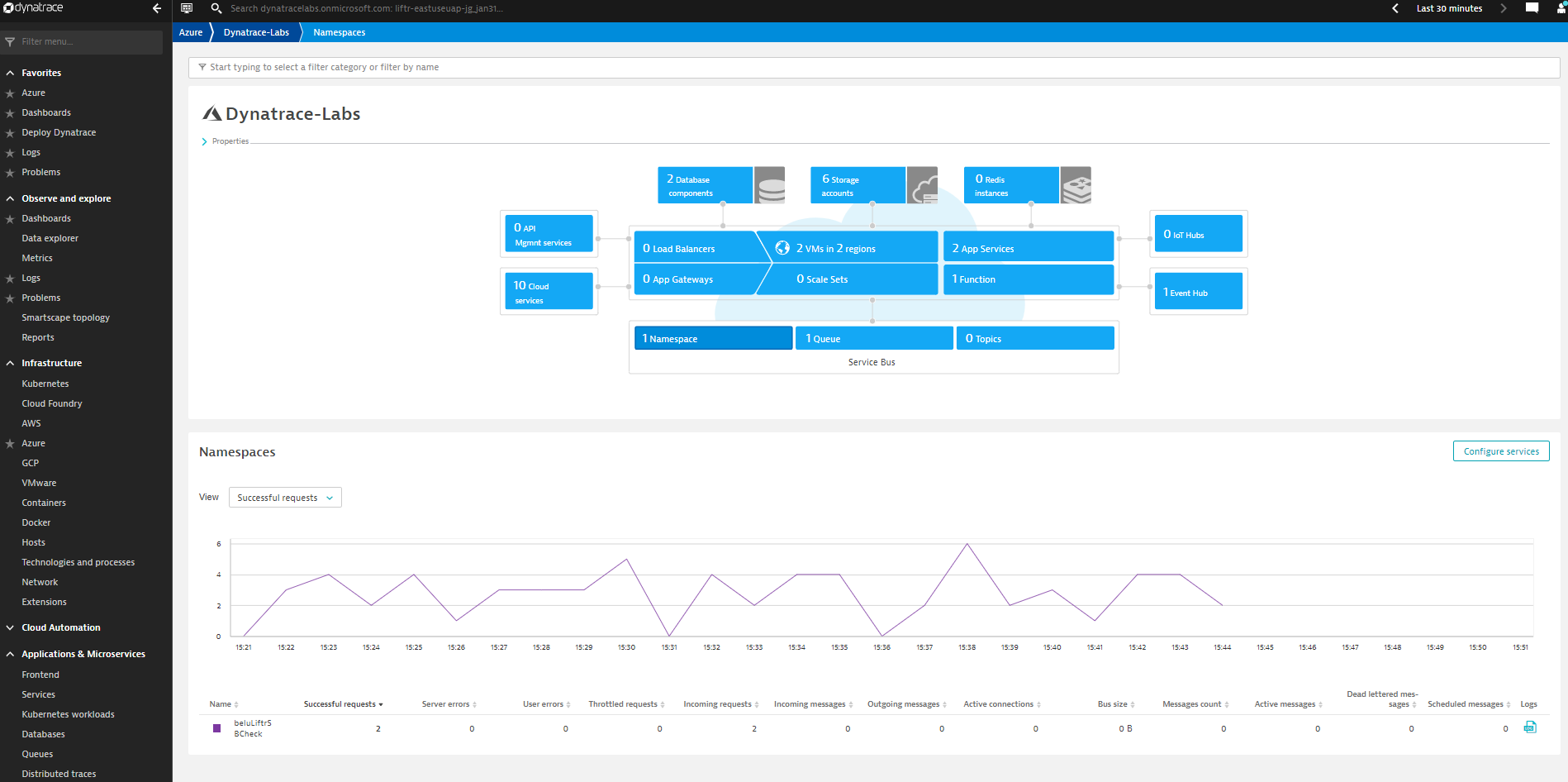This screenshot has height=782, width=1568.
Task: Open the 1 Function tile
Action: point(1029,279)
